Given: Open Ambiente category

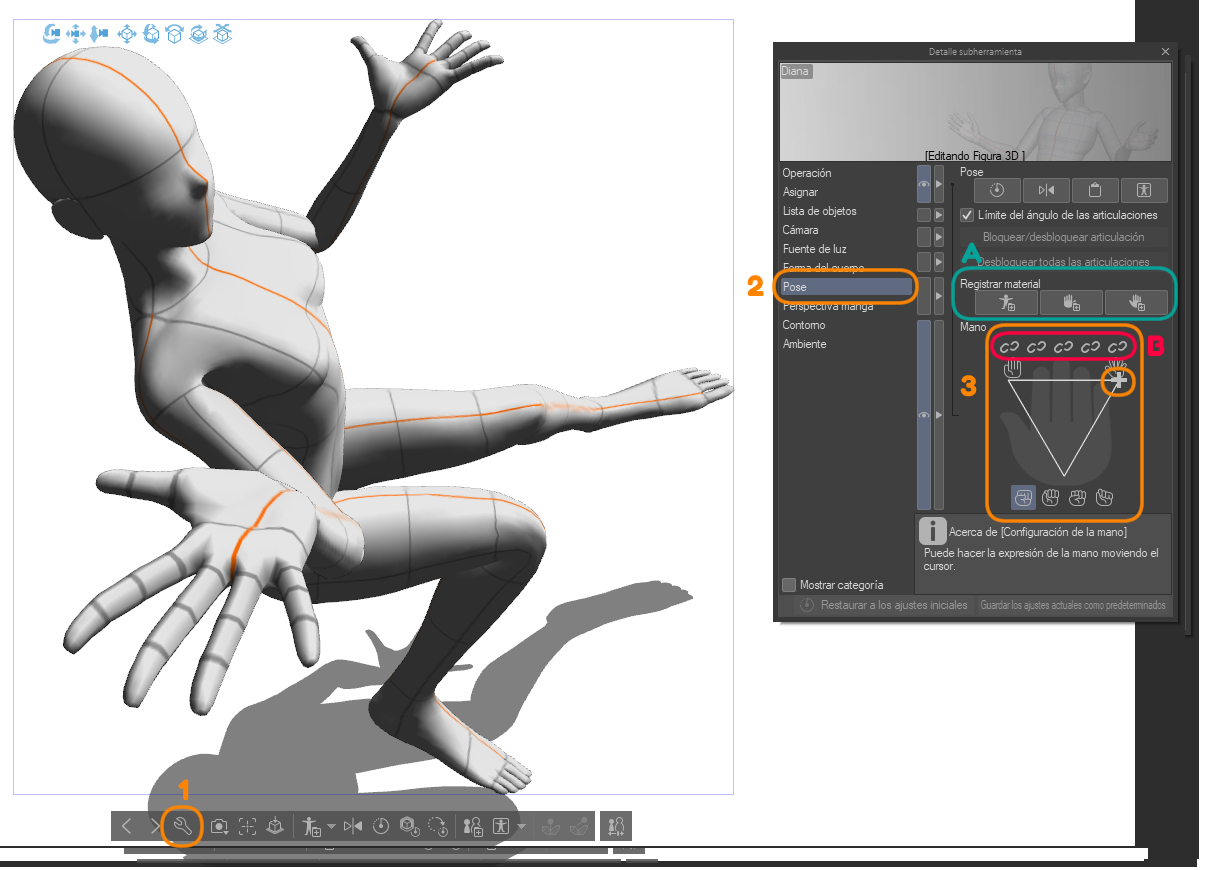Looking at the screenshot, I should pyautogui.click(x=804, y=344).
